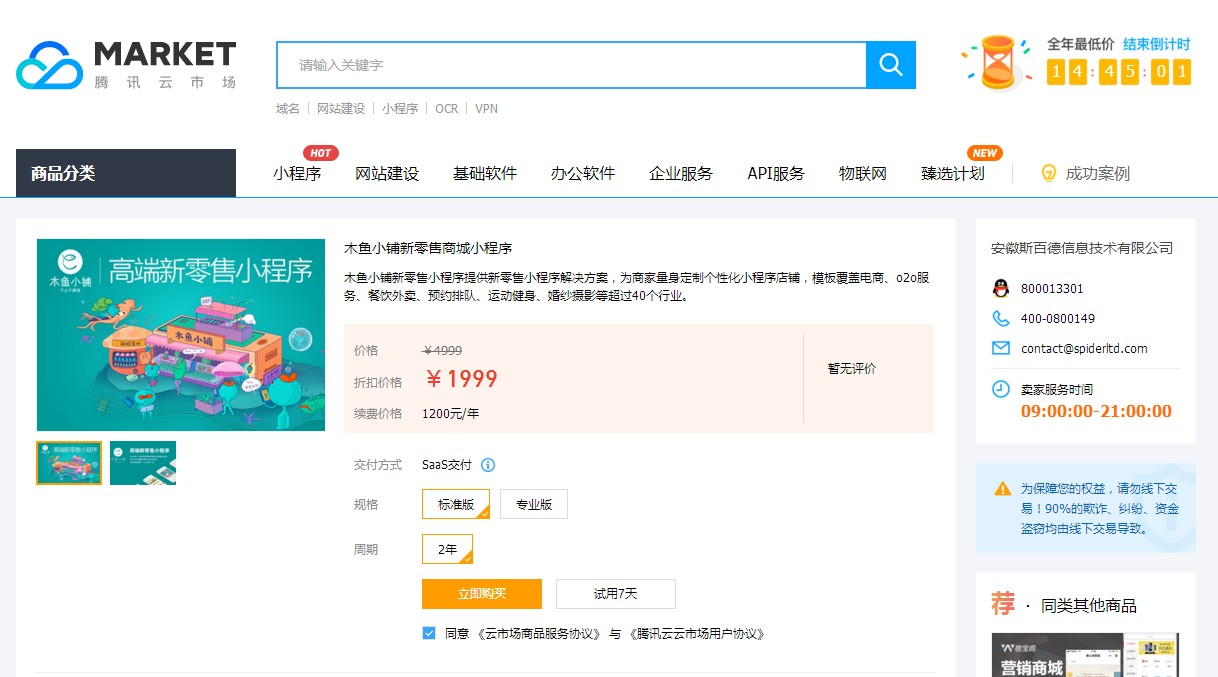The width and height of the screenshot is (1218, 677).
Task: Click the OCR suggested keyword
Action: pyautogui.click(x=446, y=108)
